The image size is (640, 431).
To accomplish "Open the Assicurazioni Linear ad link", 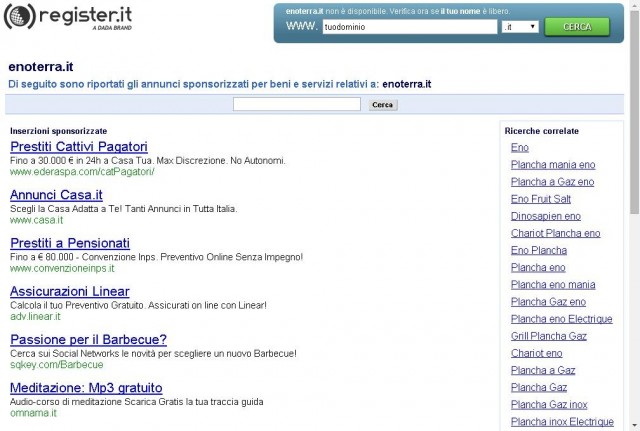I will click(70, 291).
